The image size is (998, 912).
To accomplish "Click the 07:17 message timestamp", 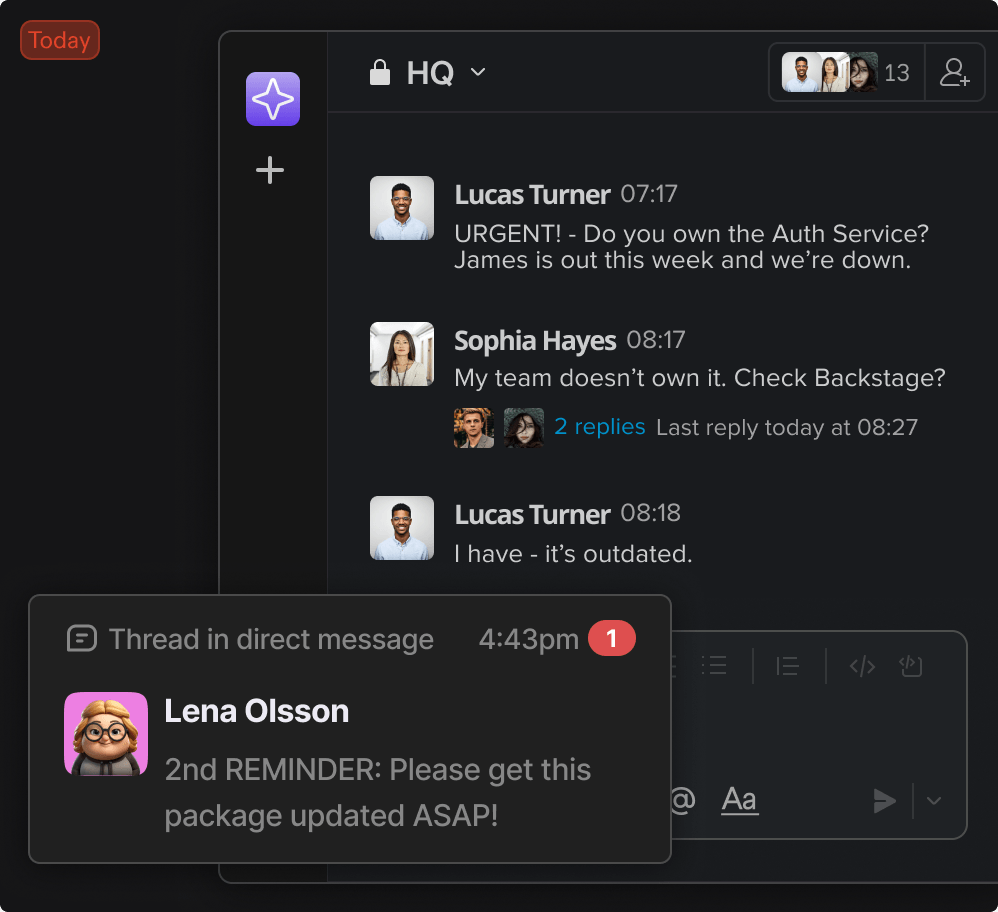I will point(649,193).
